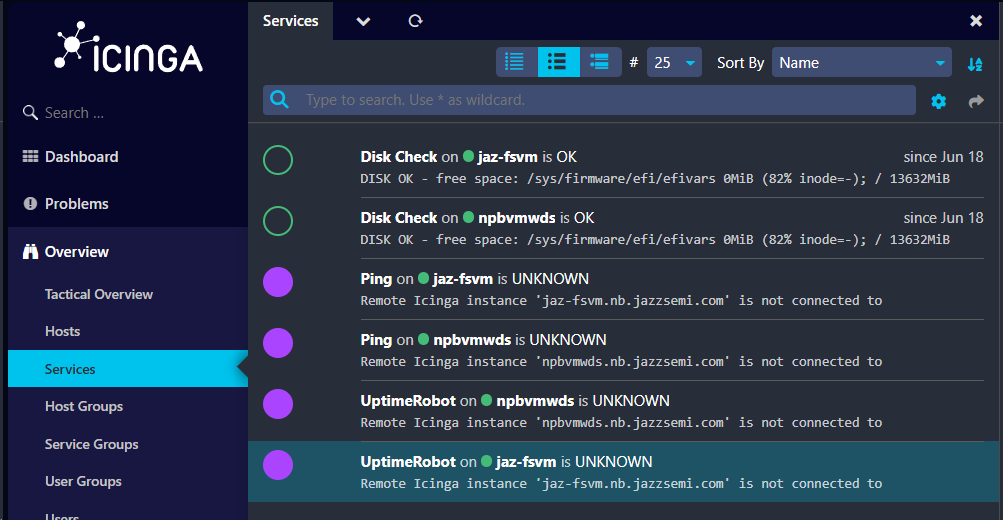This screenshot has width=1003, height=520.
Task: Click 'since Jun 18' on Disk Check npbvmwds
Action: [x=943, y=217]
